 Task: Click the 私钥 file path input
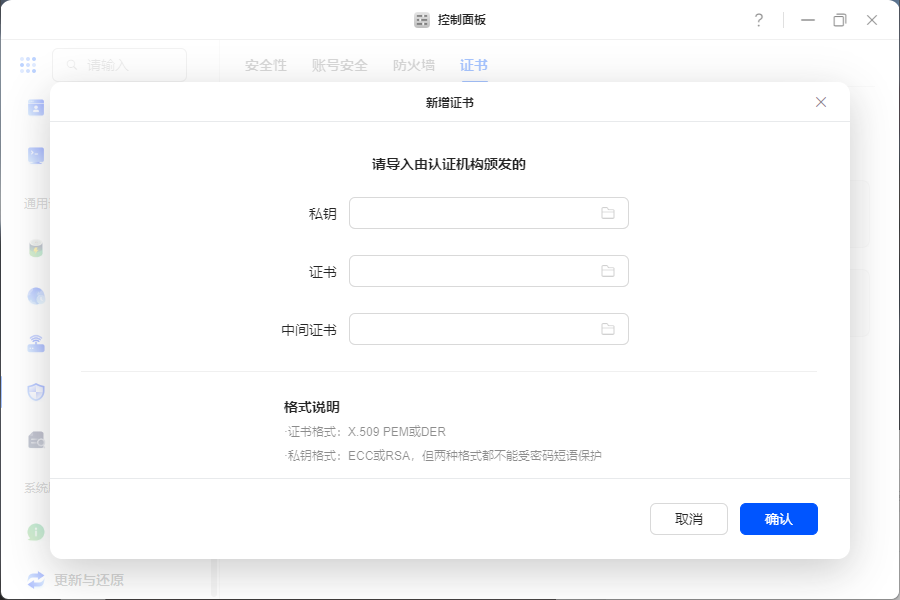pos(488,213)
